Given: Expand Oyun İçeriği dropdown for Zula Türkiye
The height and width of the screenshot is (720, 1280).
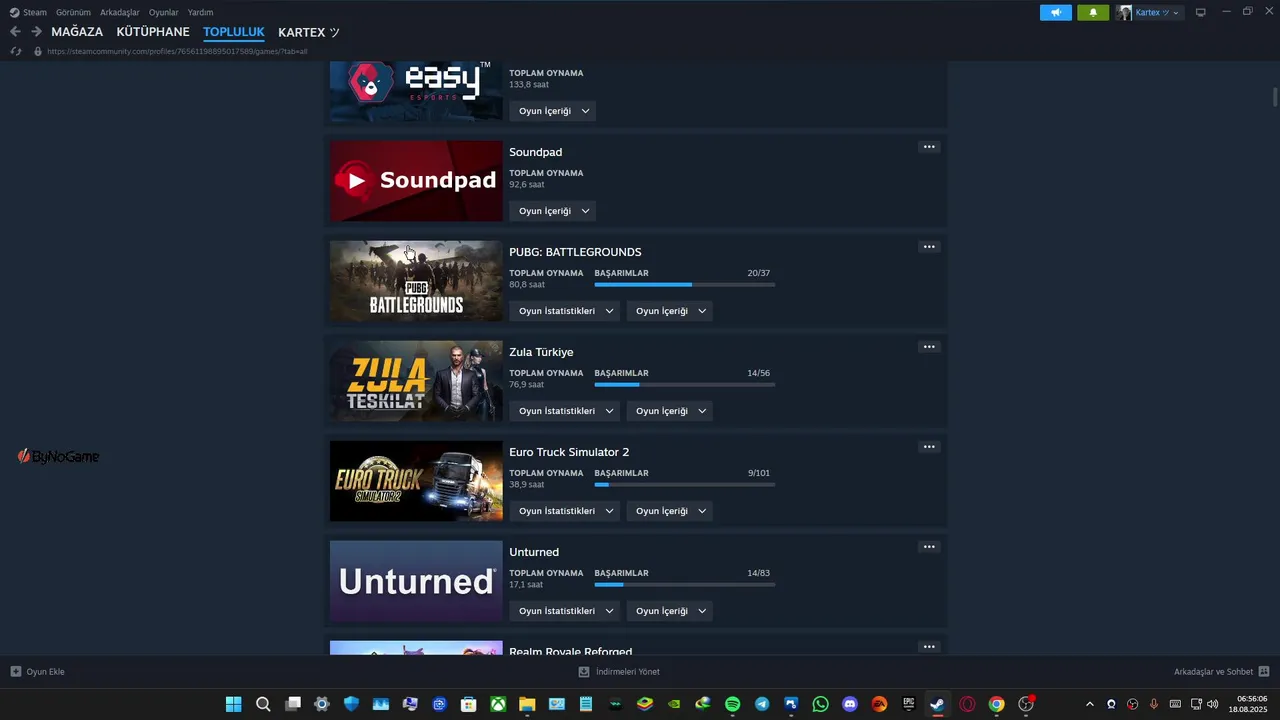Looking at the screenshot, I should click(669, 411).
